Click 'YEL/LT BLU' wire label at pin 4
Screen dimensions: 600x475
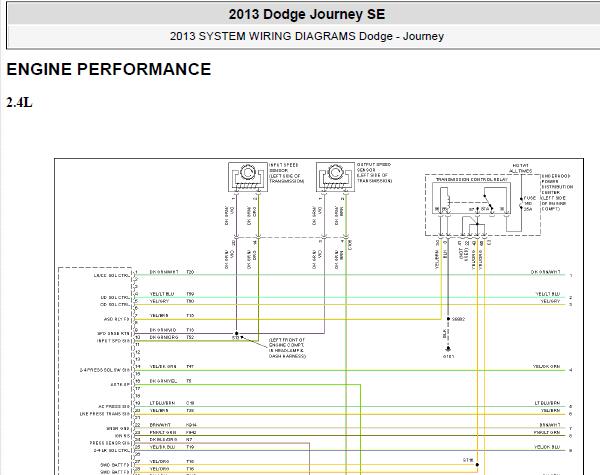[x=162, y=294]
